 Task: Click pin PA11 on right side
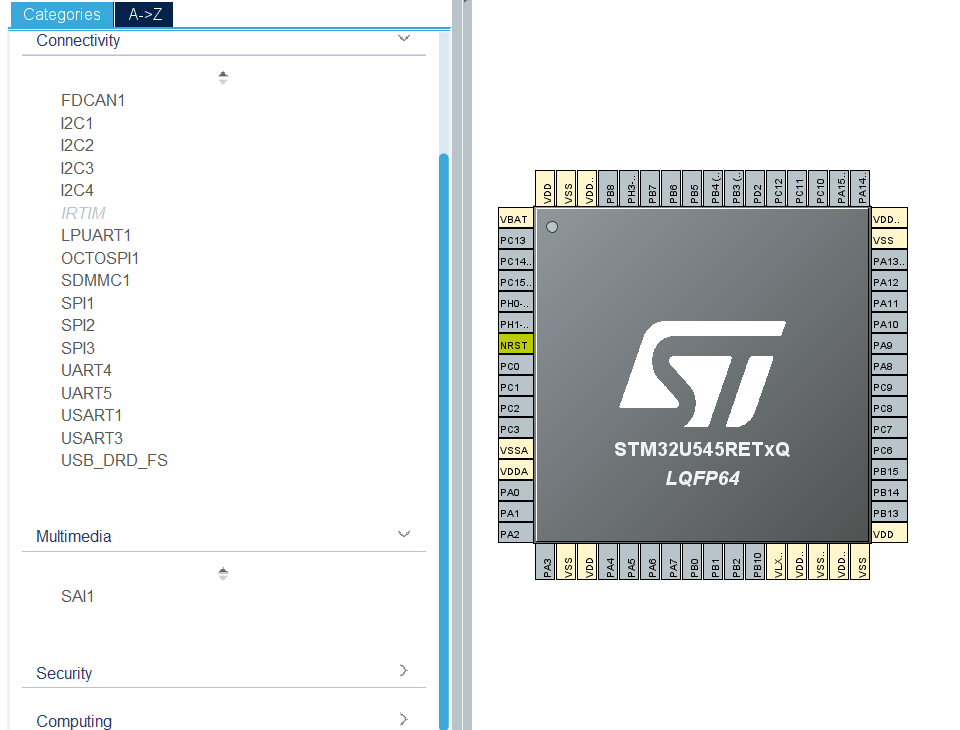[889, 303]
